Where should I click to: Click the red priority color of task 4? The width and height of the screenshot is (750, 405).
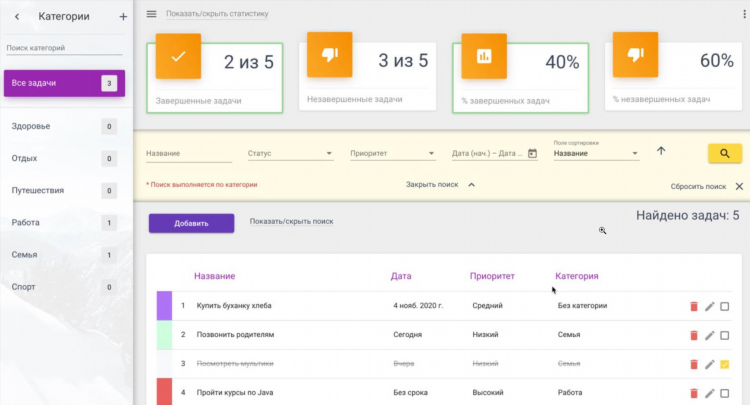(164, 392)
